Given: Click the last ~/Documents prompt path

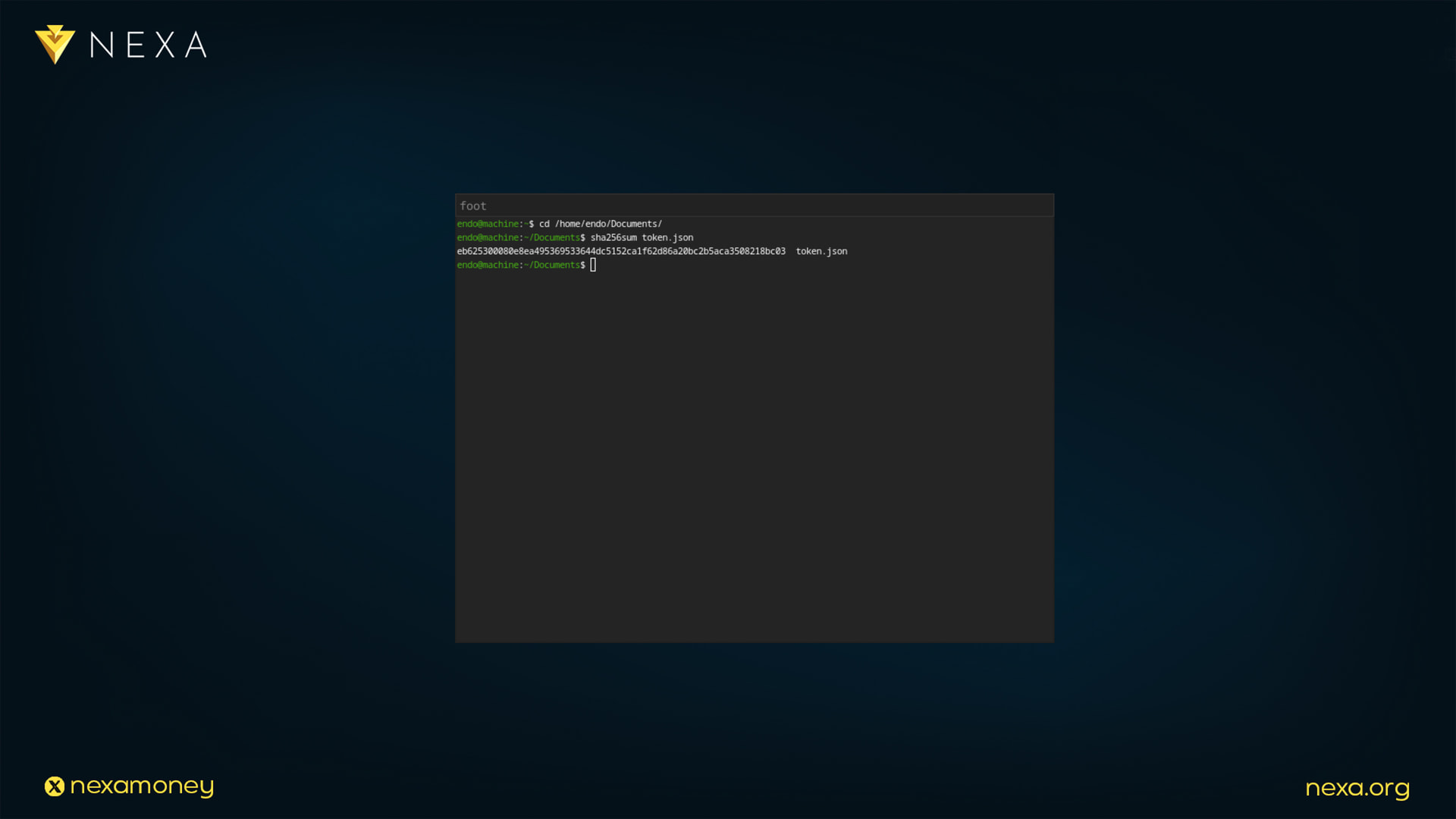Looking at the screenshot, I should tap(552, 265).
